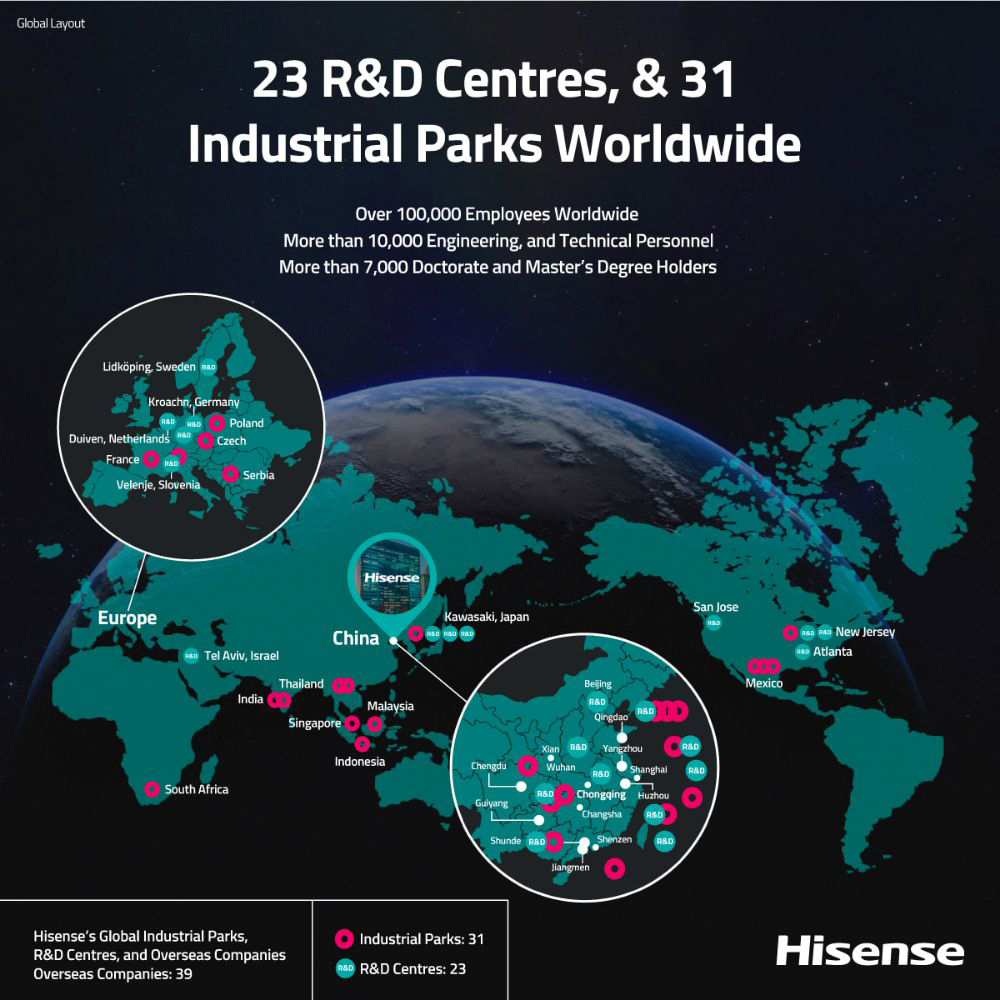Select the "Yangzhou" label
1000x1000 pixels.
pos(622,748)
